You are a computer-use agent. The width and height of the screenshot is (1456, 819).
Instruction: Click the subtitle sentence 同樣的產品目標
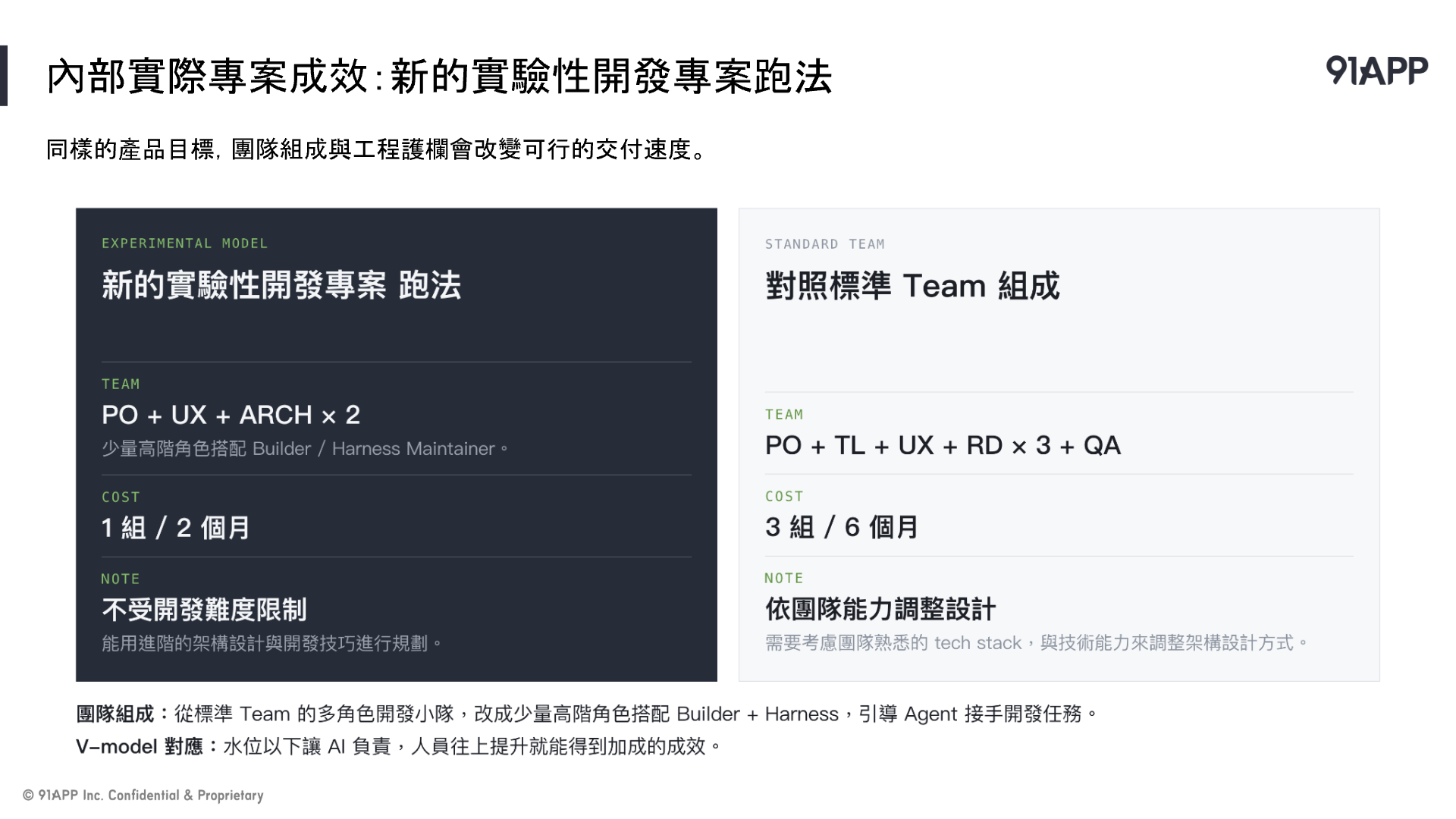click(378, 149)
